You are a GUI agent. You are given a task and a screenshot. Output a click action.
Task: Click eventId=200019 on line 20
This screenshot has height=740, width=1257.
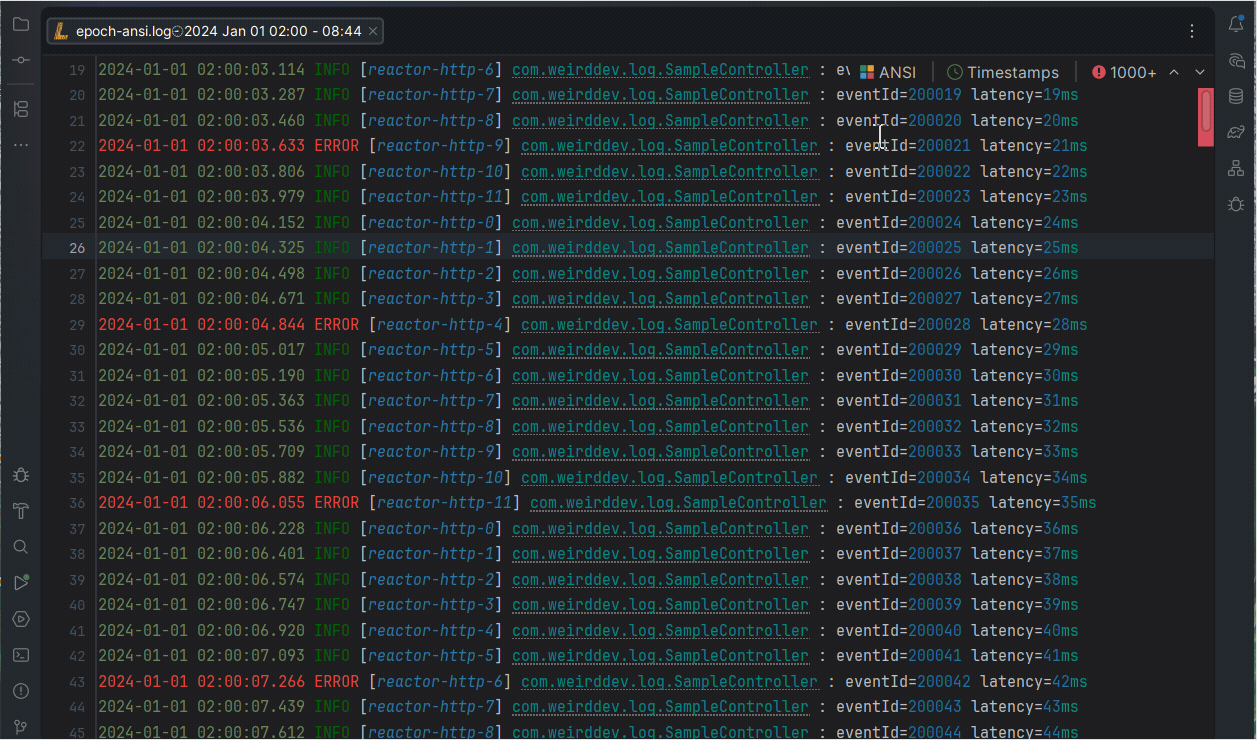pyautogui.click(x=899, y=95)
